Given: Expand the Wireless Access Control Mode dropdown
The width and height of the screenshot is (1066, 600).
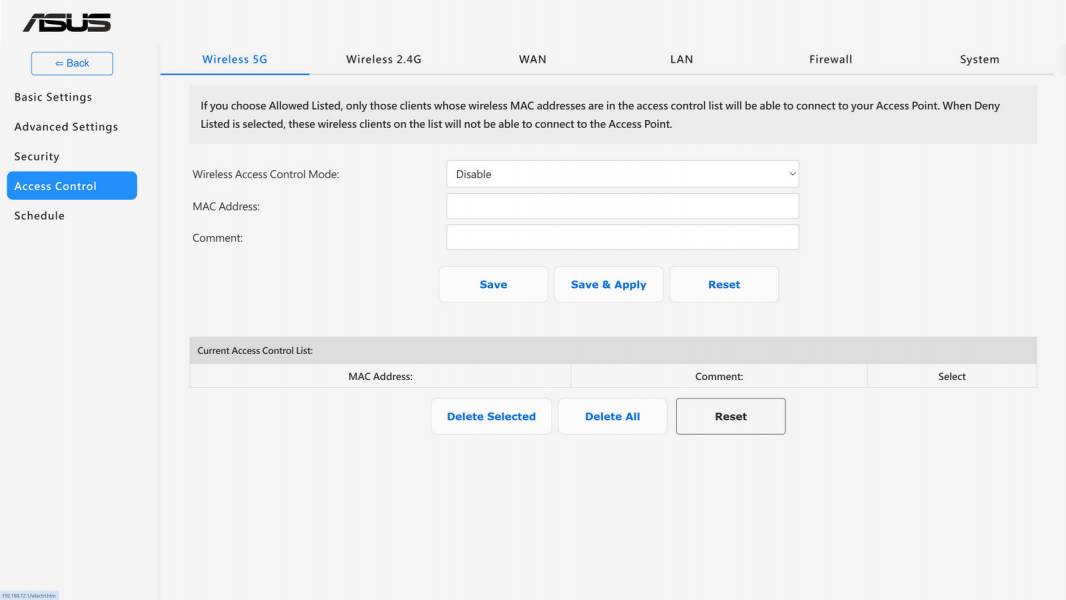Looking at the screenshot, I should (622, 174).
